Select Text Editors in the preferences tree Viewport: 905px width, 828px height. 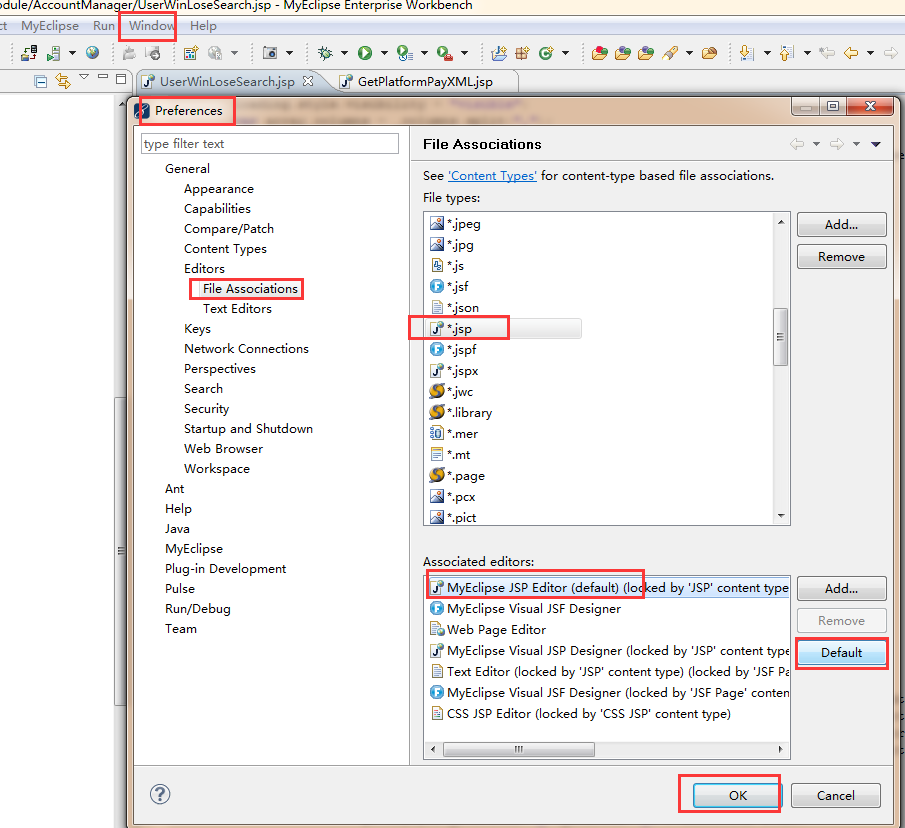237,309
